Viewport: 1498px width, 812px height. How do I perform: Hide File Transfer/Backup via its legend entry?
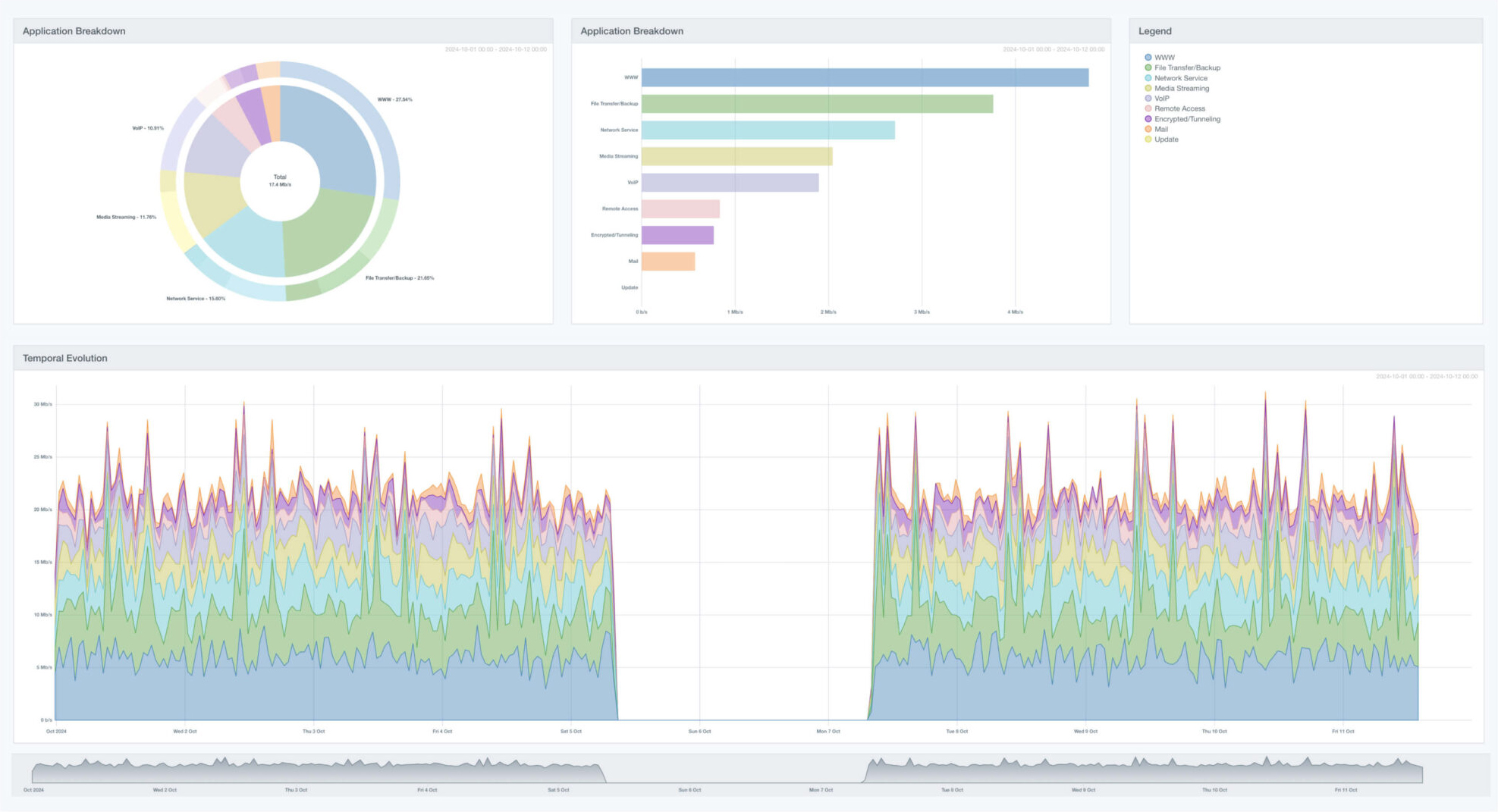pos(1186,67)
